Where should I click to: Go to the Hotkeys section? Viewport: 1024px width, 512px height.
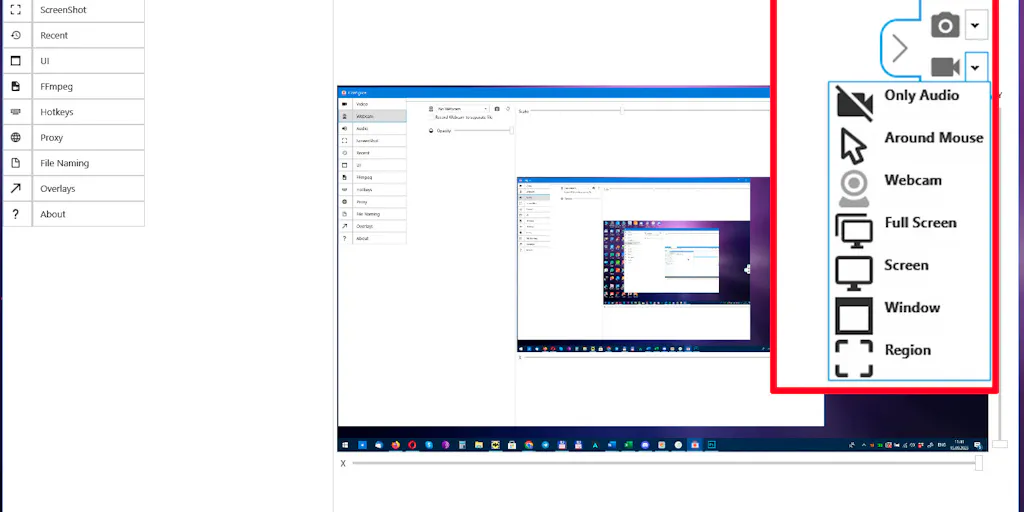(73, 112)
